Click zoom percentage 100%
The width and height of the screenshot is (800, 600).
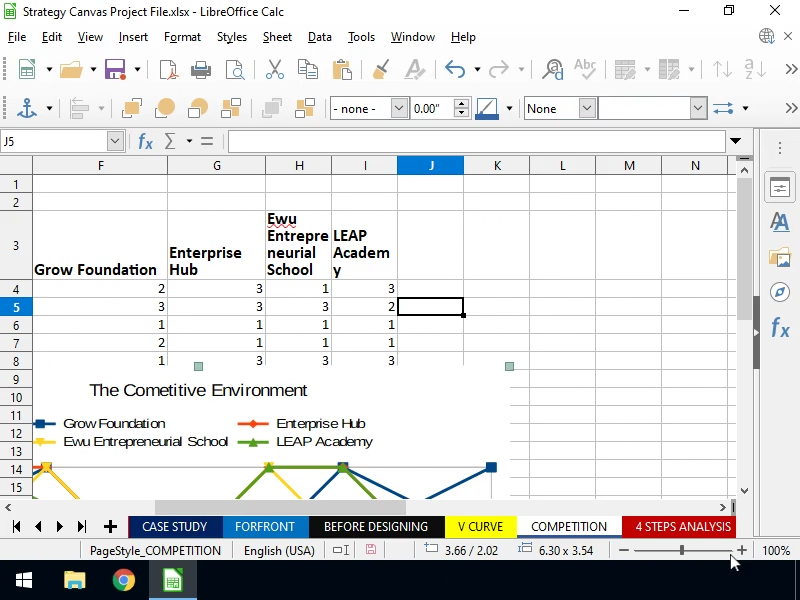(776, 551)
